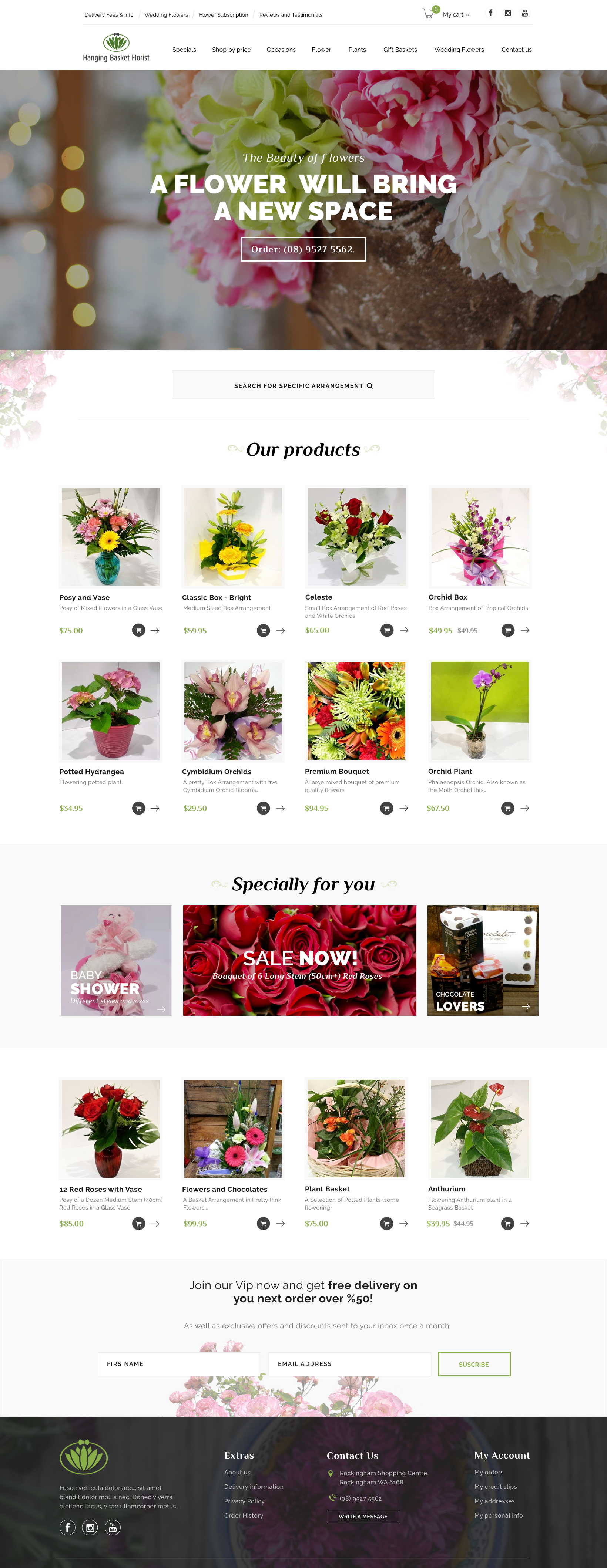Click the SUSCRIBE button

(x=474, y=1364)
